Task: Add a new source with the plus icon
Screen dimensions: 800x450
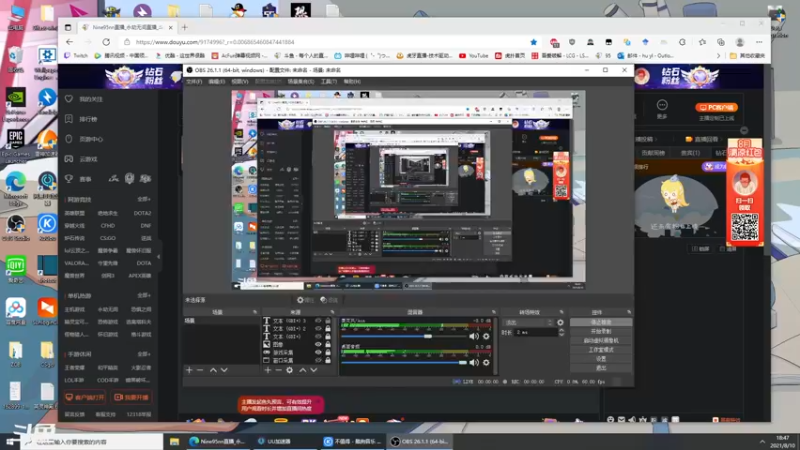Action: coord(267,370)
